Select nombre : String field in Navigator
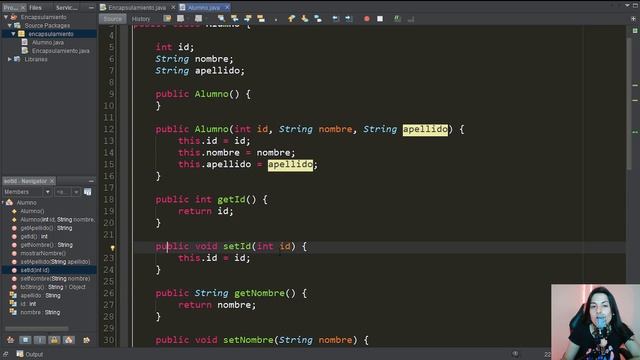Viewport: 640px width, 360px height. coord(40,312)
